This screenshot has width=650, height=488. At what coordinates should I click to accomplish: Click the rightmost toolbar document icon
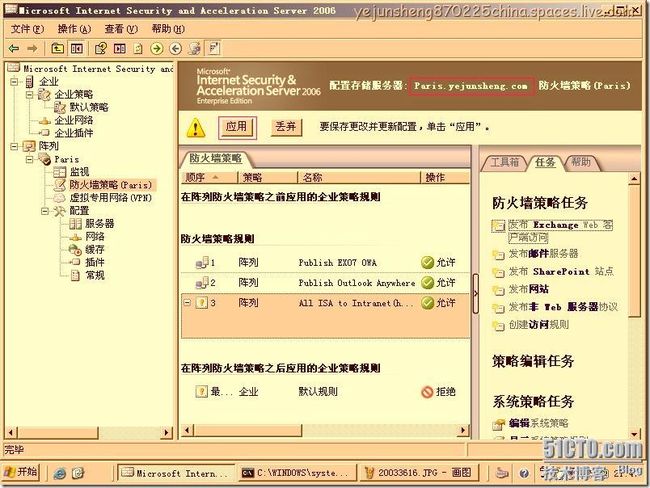click(x=214, y=49)
